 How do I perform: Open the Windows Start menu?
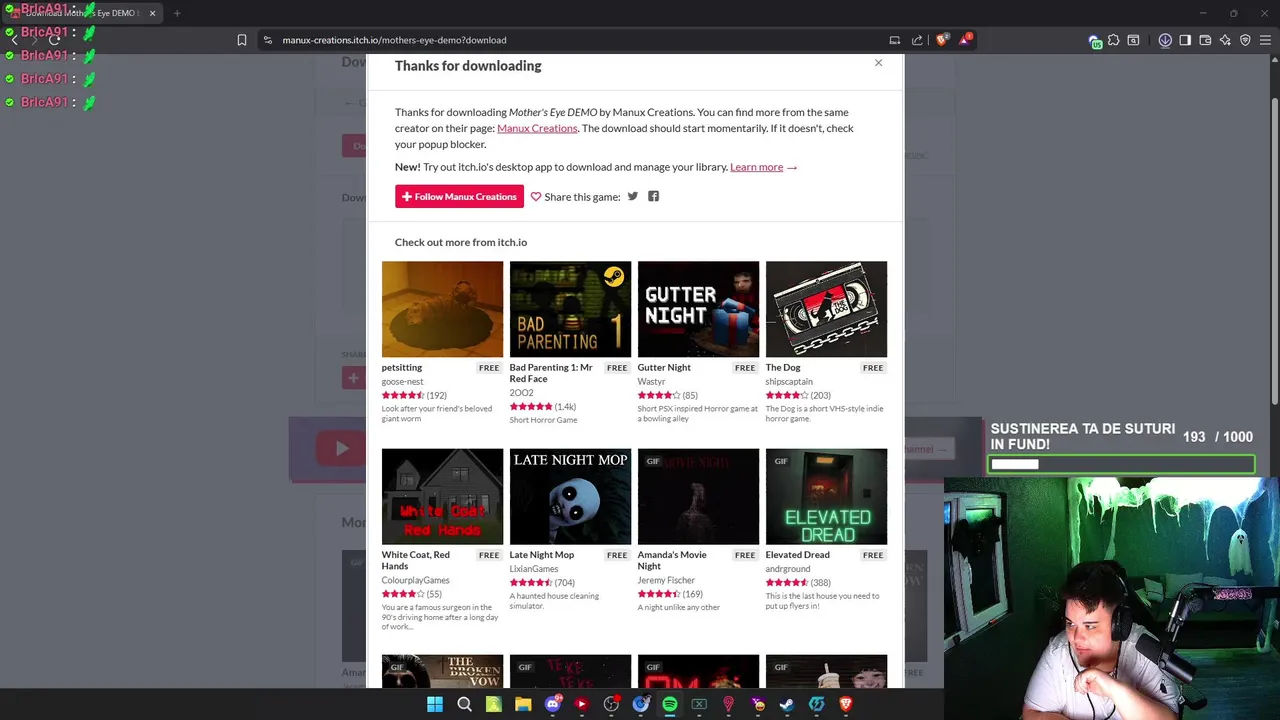435,704
